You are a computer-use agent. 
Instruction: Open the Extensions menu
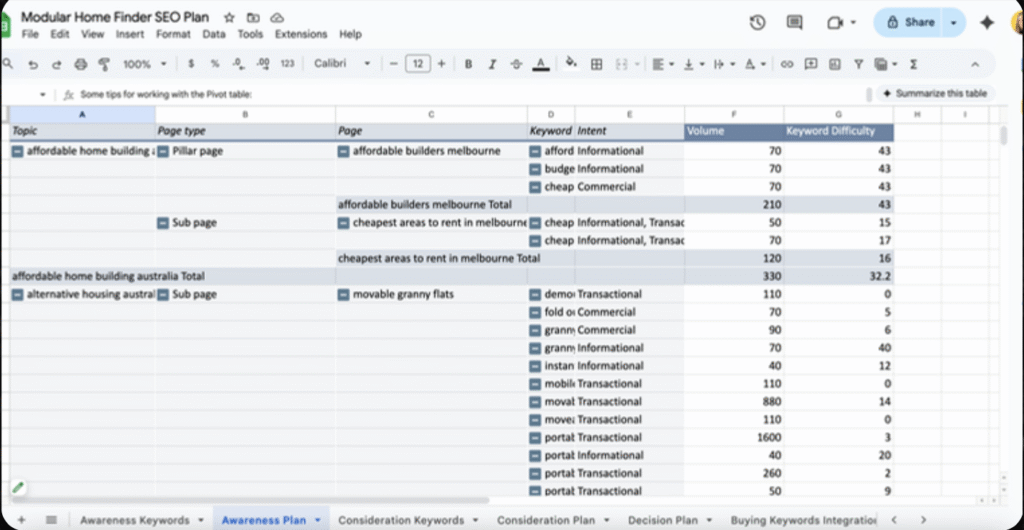(x=300, y=34)
